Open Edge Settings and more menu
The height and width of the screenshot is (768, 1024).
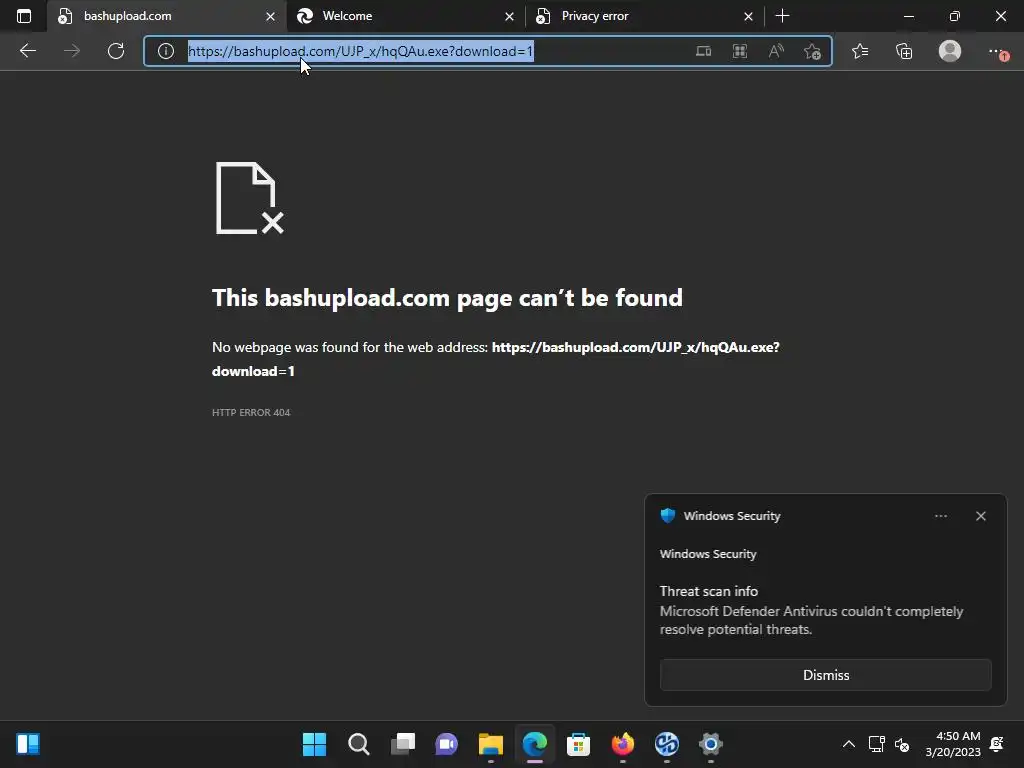(997, 51)
